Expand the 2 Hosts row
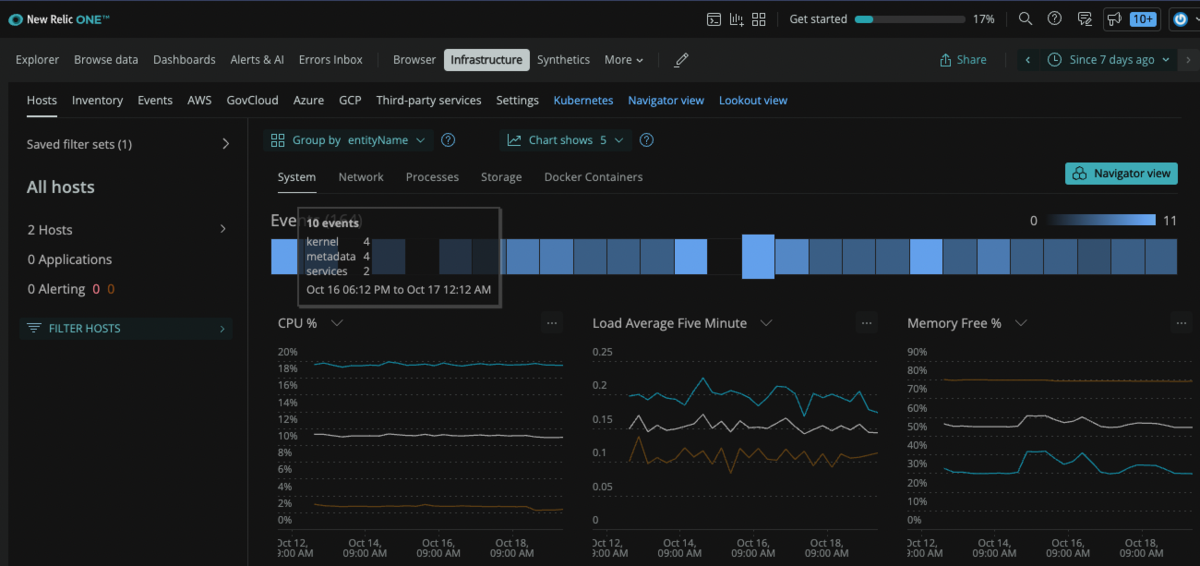 [x=128, y=230]
